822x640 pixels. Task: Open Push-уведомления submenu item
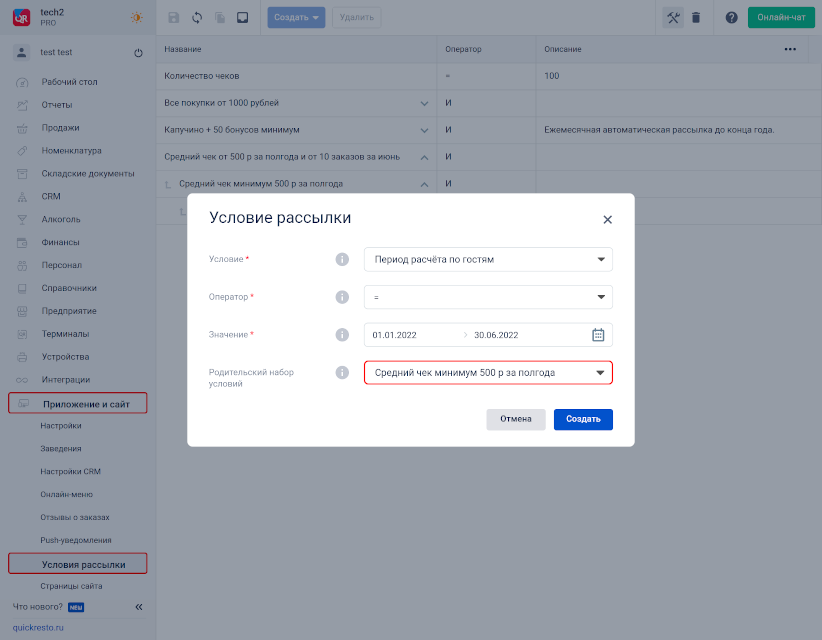76,540
